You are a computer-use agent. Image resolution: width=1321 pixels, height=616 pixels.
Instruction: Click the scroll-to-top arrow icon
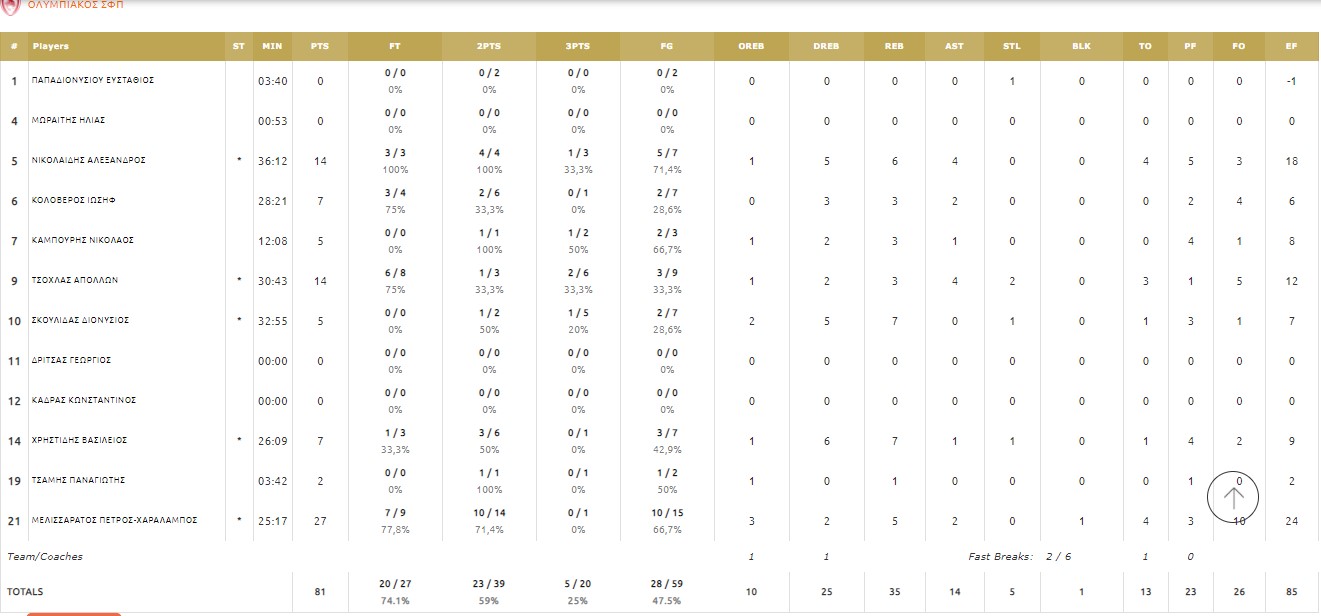(1233, 496)
